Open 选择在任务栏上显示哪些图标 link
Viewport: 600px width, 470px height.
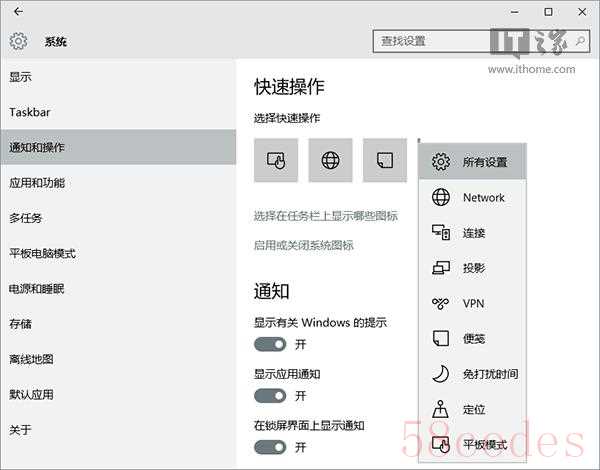[x=325, y=216]
